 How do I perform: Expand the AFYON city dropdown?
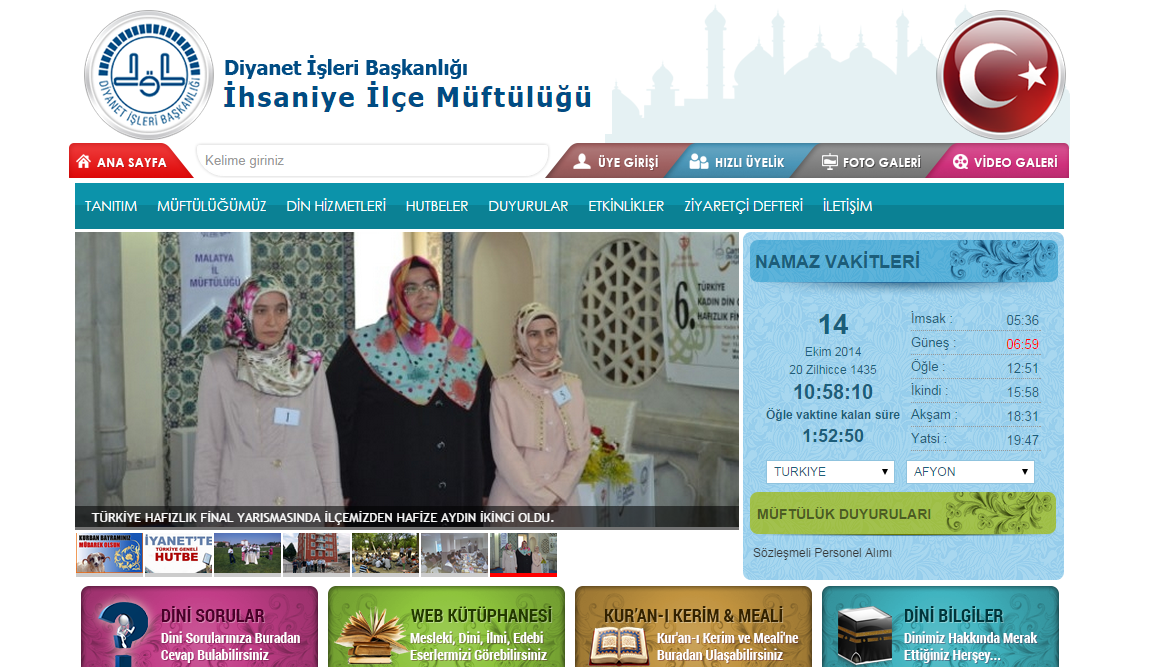click(969, 472)
